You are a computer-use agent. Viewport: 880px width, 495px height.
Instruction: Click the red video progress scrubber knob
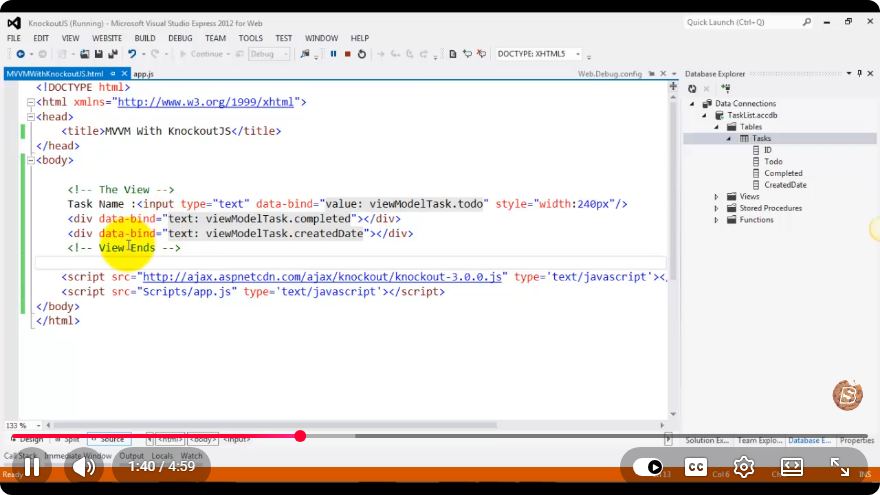[300, 436]
